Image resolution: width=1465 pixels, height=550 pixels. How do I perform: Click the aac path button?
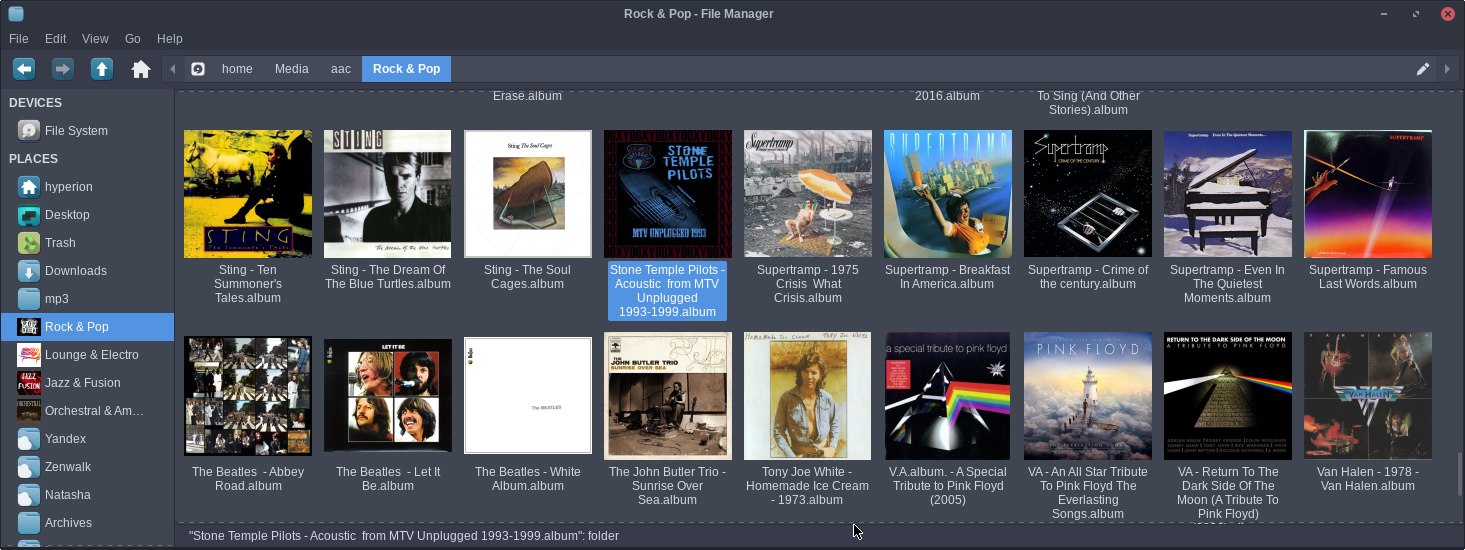coord(341,69)
